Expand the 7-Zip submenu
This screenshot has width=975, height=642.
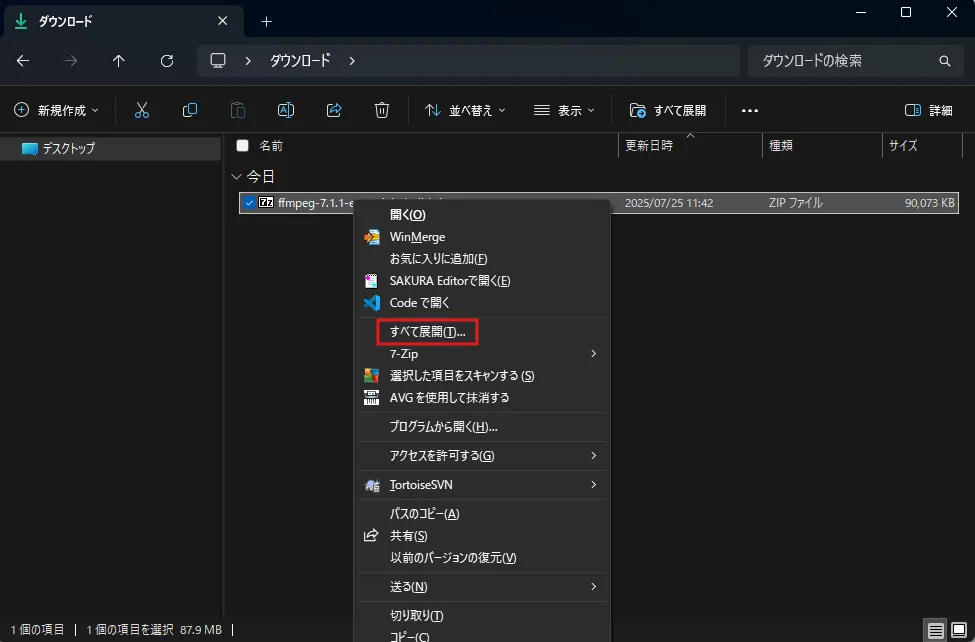pos(593,353)
